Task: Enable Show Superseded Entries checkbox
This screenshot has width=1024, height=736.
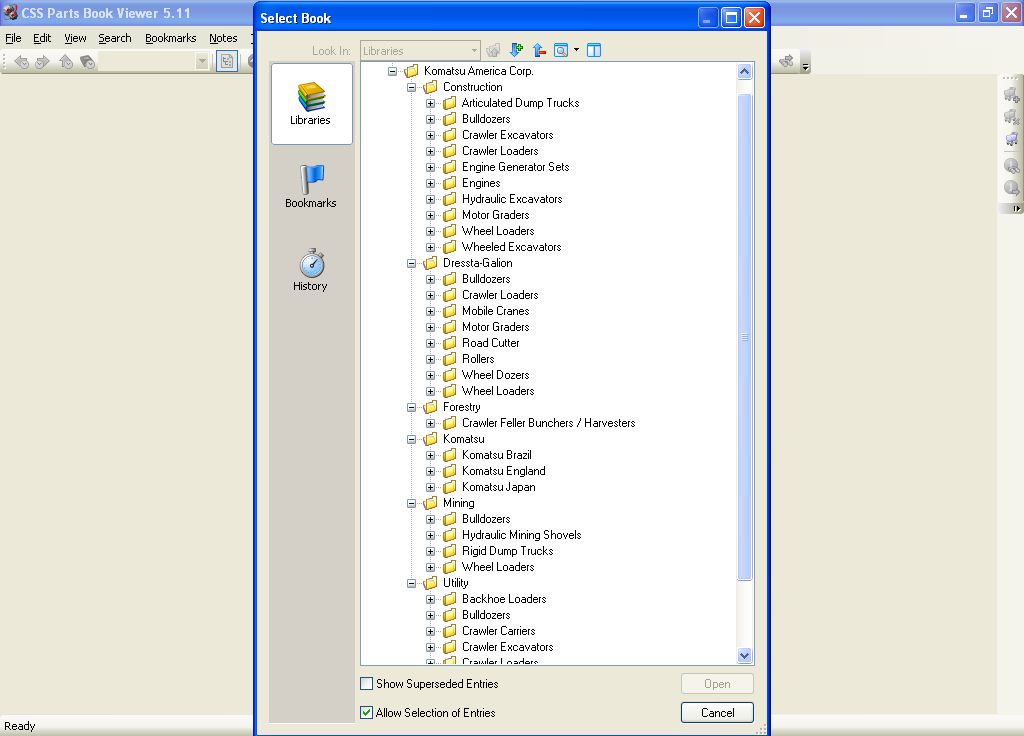Action: [367, 684]
